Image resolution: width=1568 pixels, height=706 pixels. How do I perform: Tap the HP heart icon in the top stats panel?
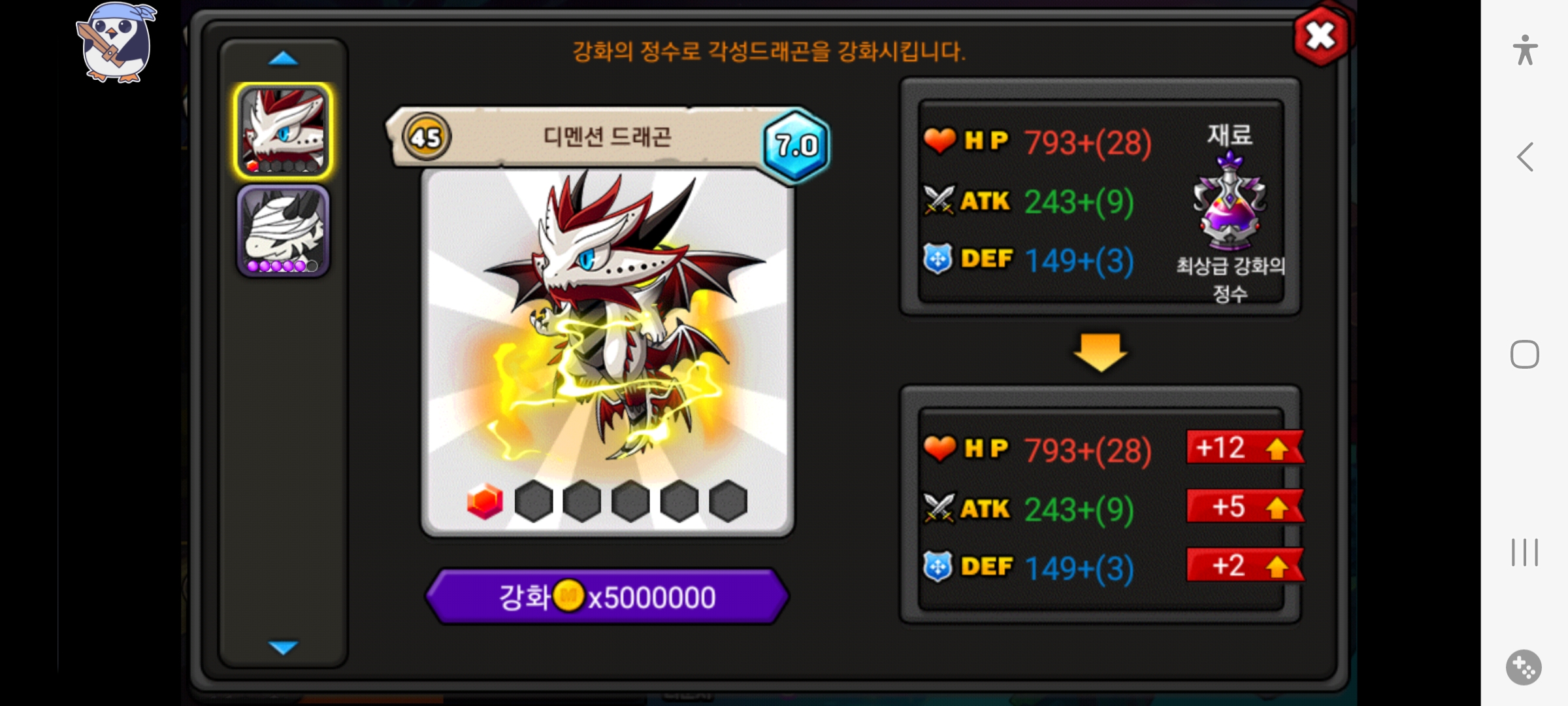click(x=939, y=140)
